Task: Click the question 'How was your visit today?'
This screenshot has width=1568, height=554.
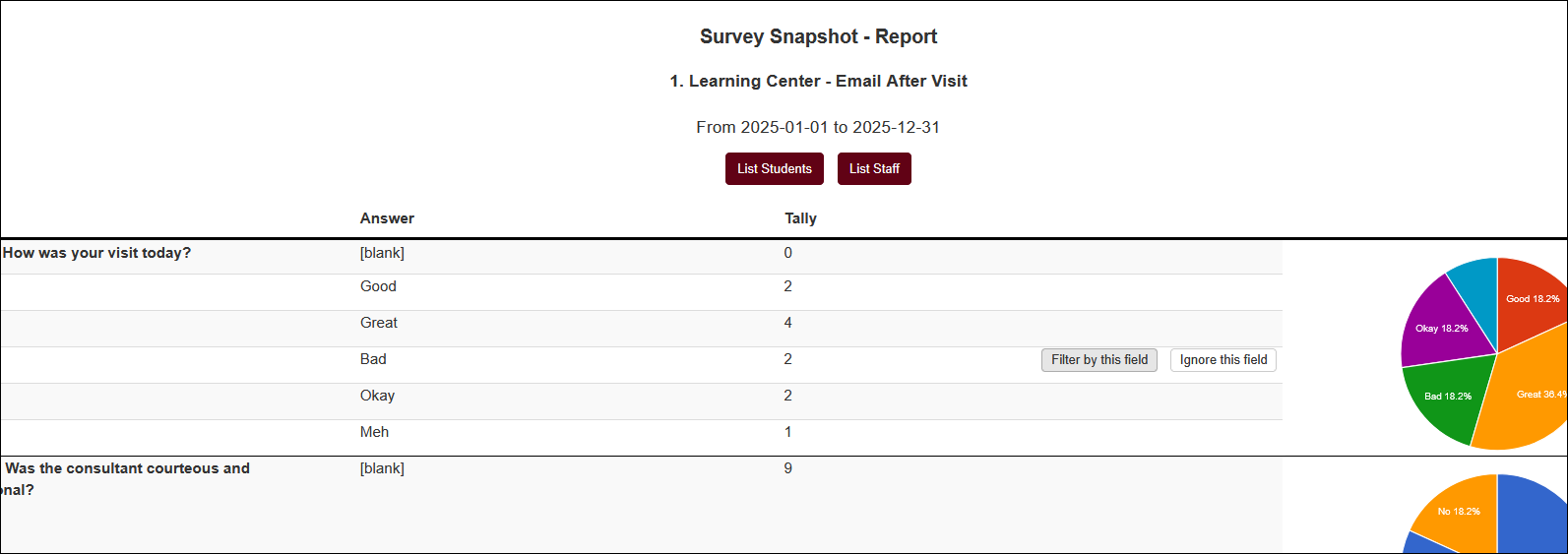Action: [96, 253]
